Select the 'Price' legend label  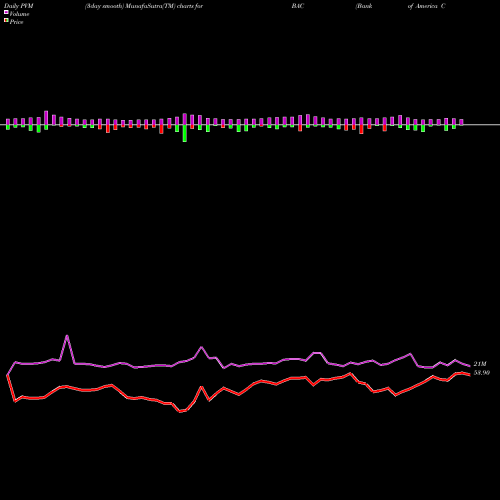pyautogui.click(x=16, y=22)
